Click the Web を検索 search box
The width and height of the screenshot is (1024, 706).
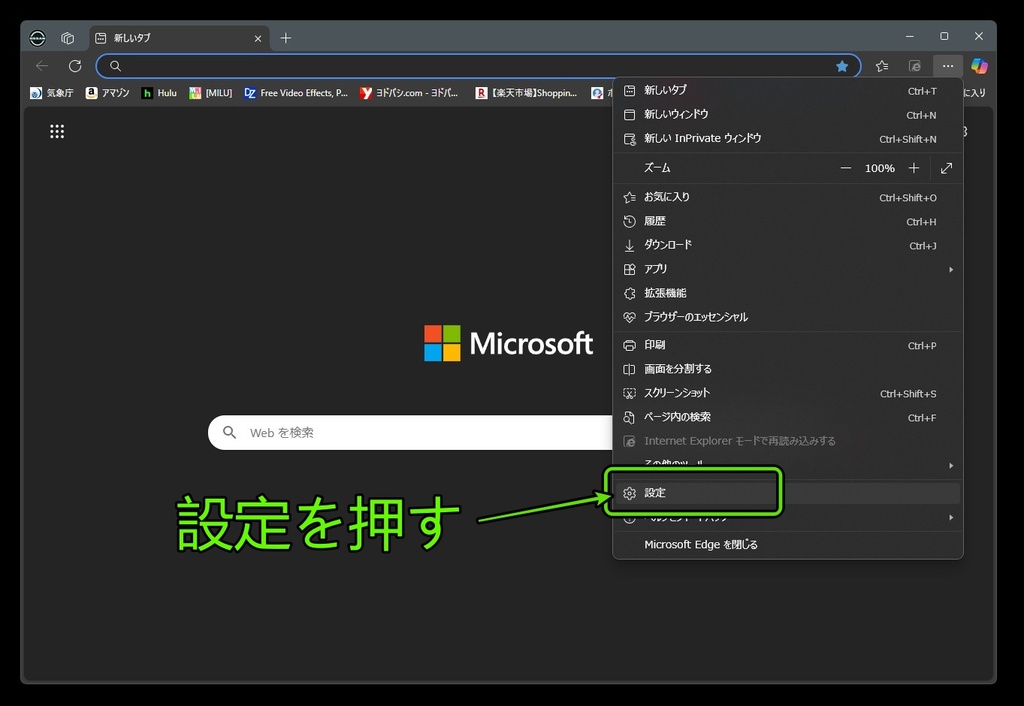[410, 432]
